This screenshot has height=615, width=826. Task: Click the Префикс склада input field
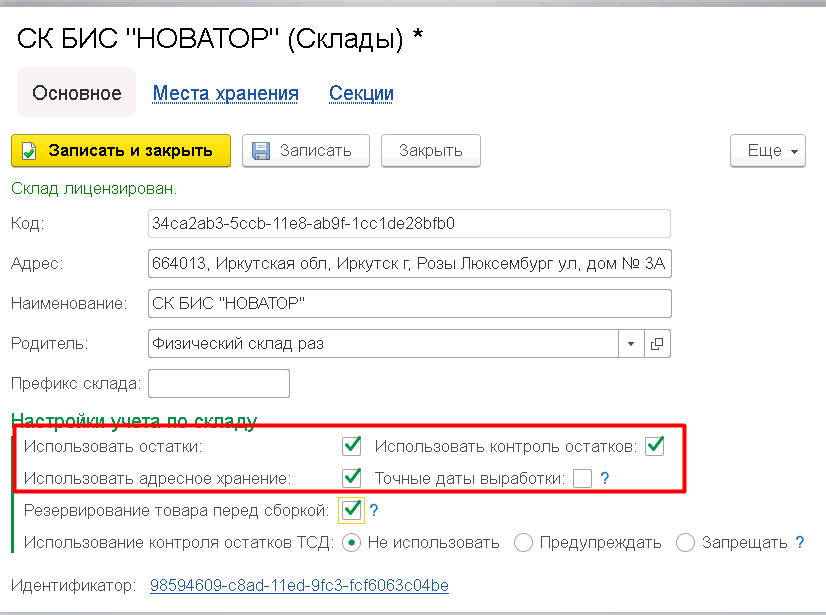coord(219,384)
